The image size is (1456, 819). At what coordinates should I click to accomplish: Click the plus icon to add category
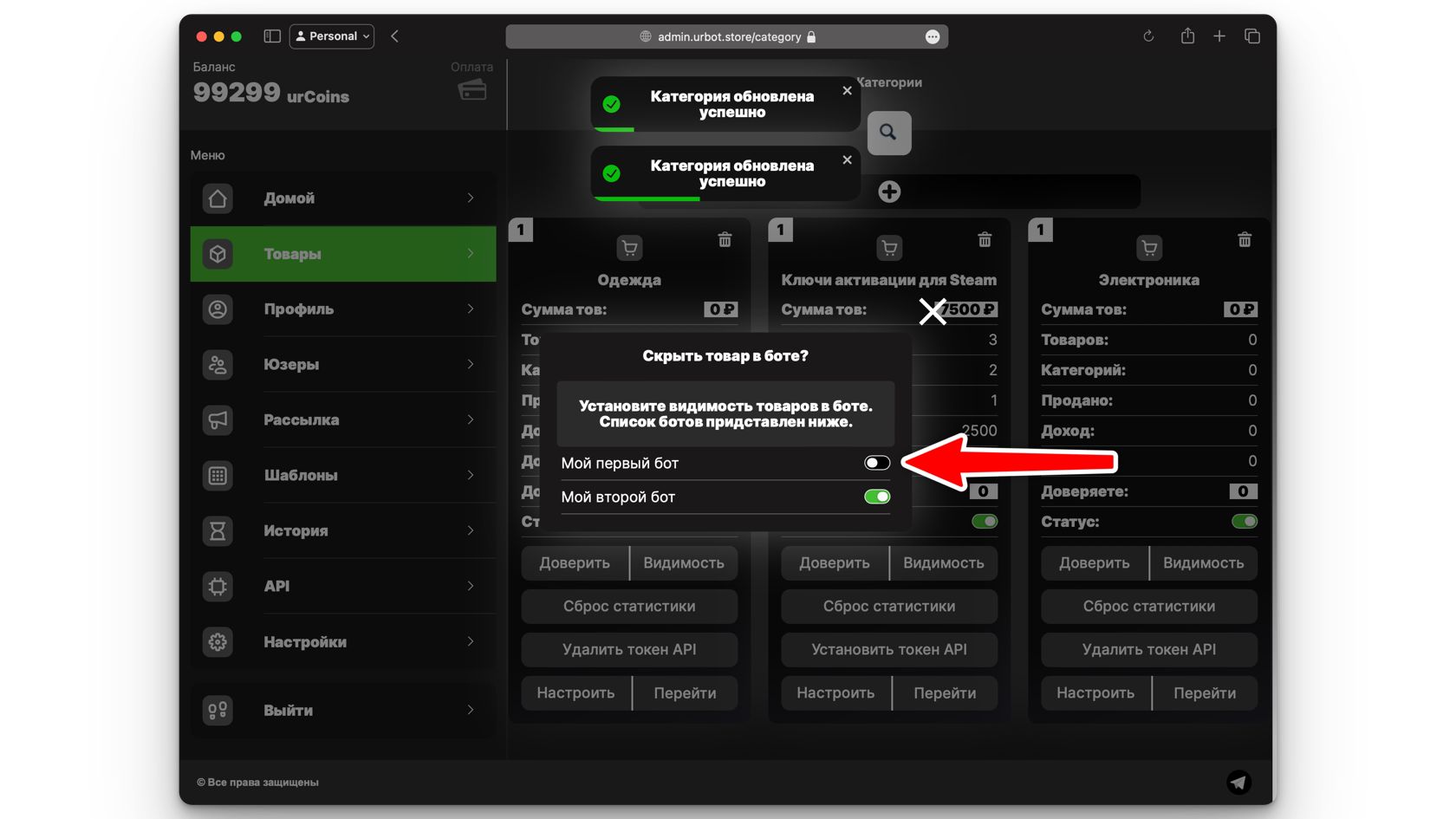point(889,192)
